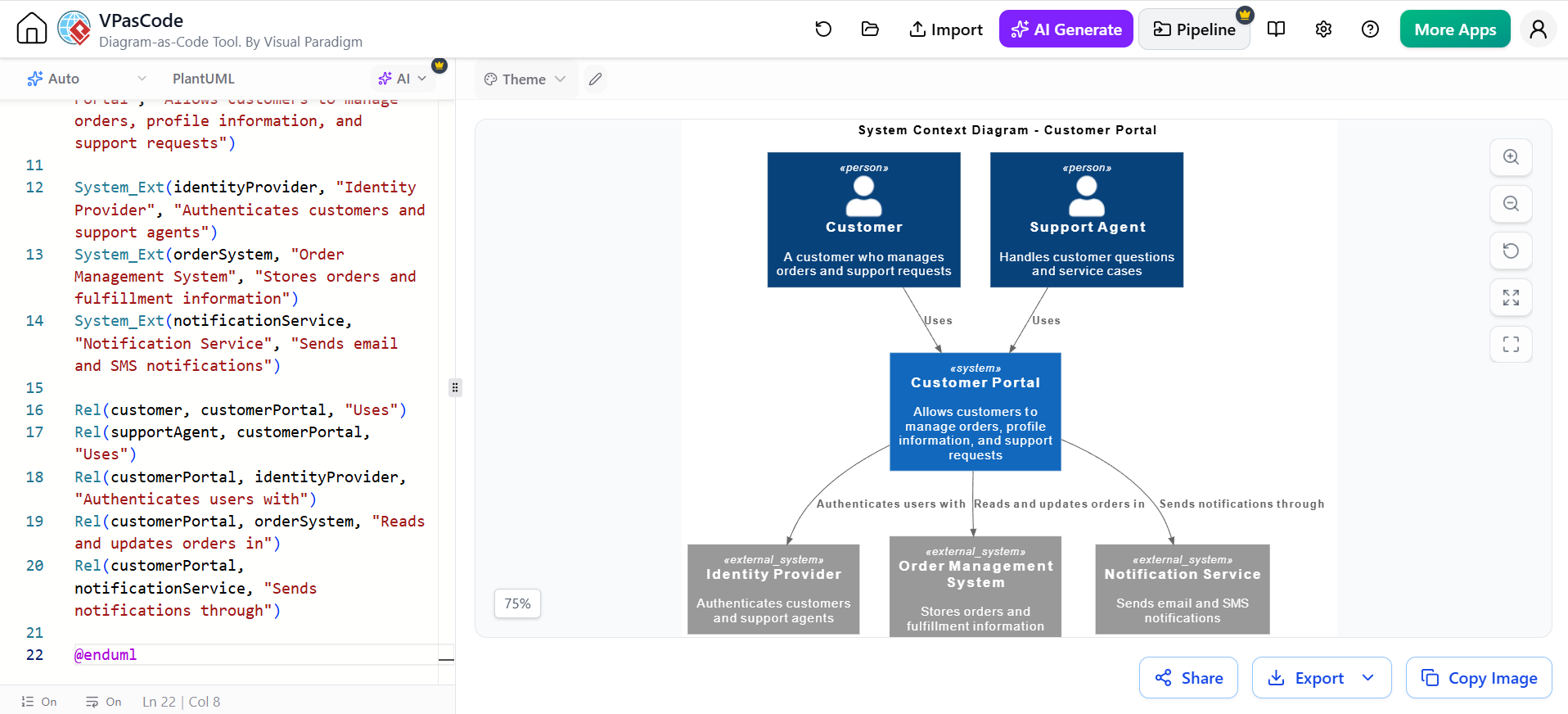
Task: Click the @enduml line in editor
Action: (x=106, y=655)
